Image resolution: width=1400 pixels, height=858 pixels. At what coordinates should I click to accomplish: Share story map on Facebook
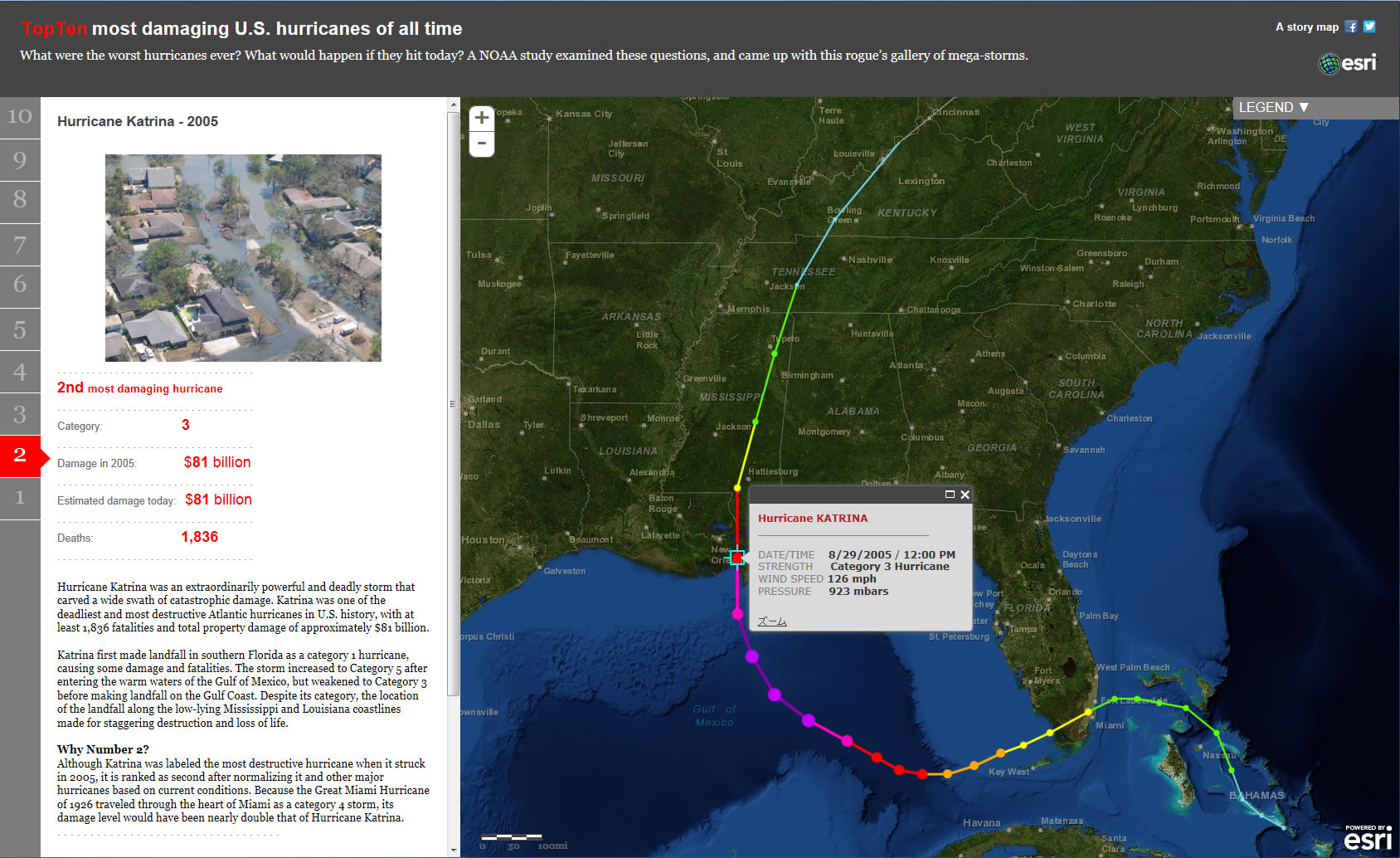1351,27
